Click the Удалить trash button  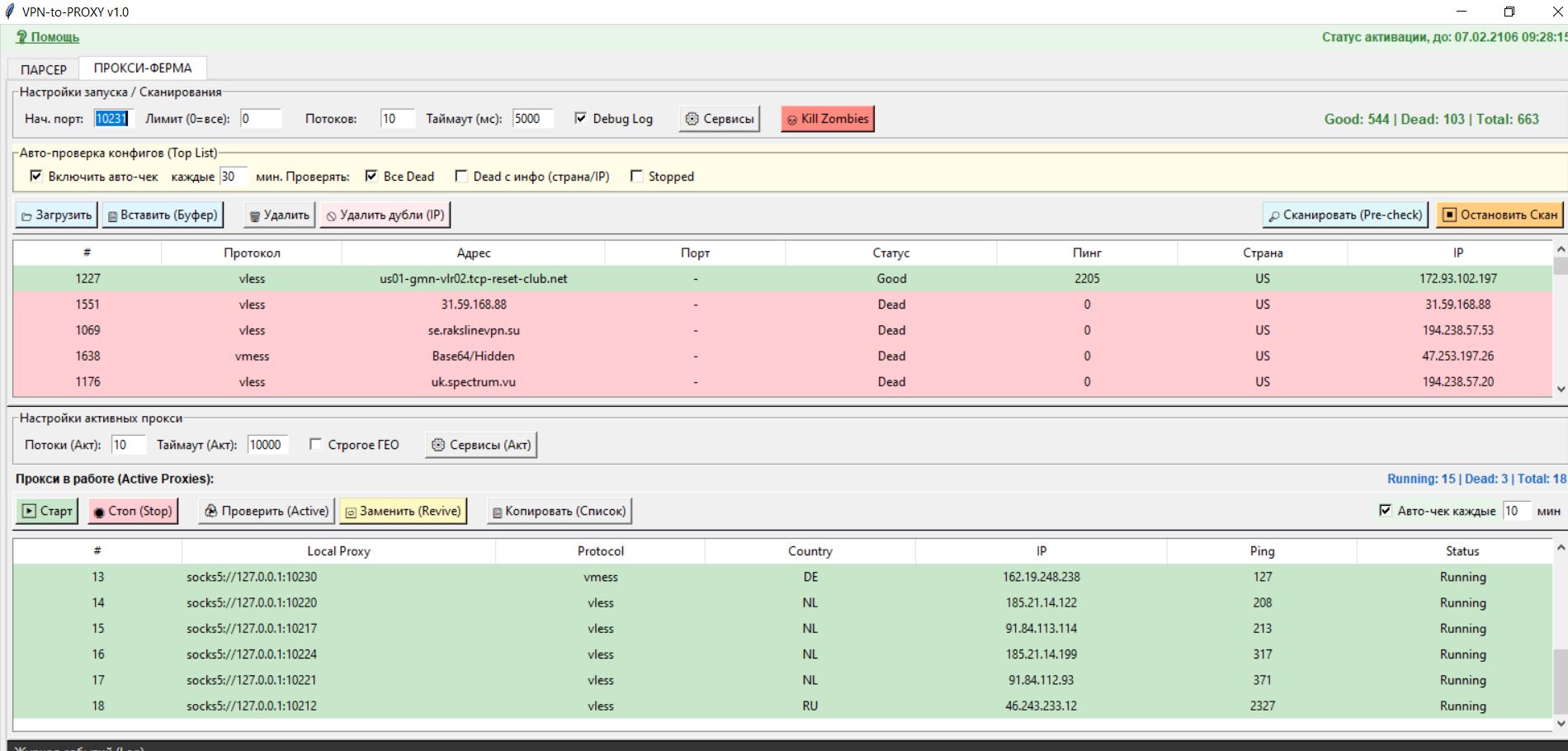280,215
